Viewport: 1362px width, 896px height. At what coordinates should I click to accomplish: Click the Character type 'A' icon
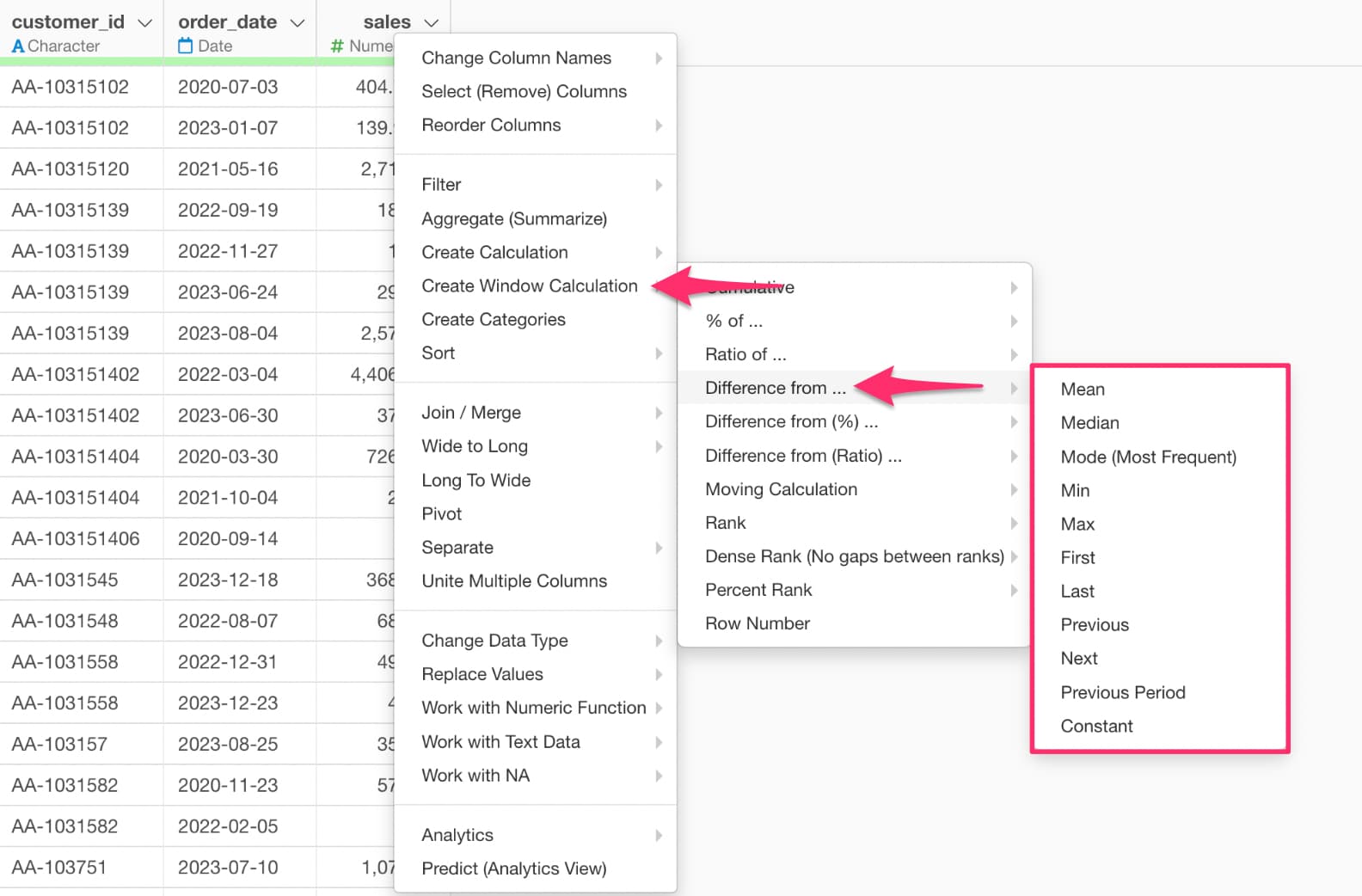pos(18,46)
